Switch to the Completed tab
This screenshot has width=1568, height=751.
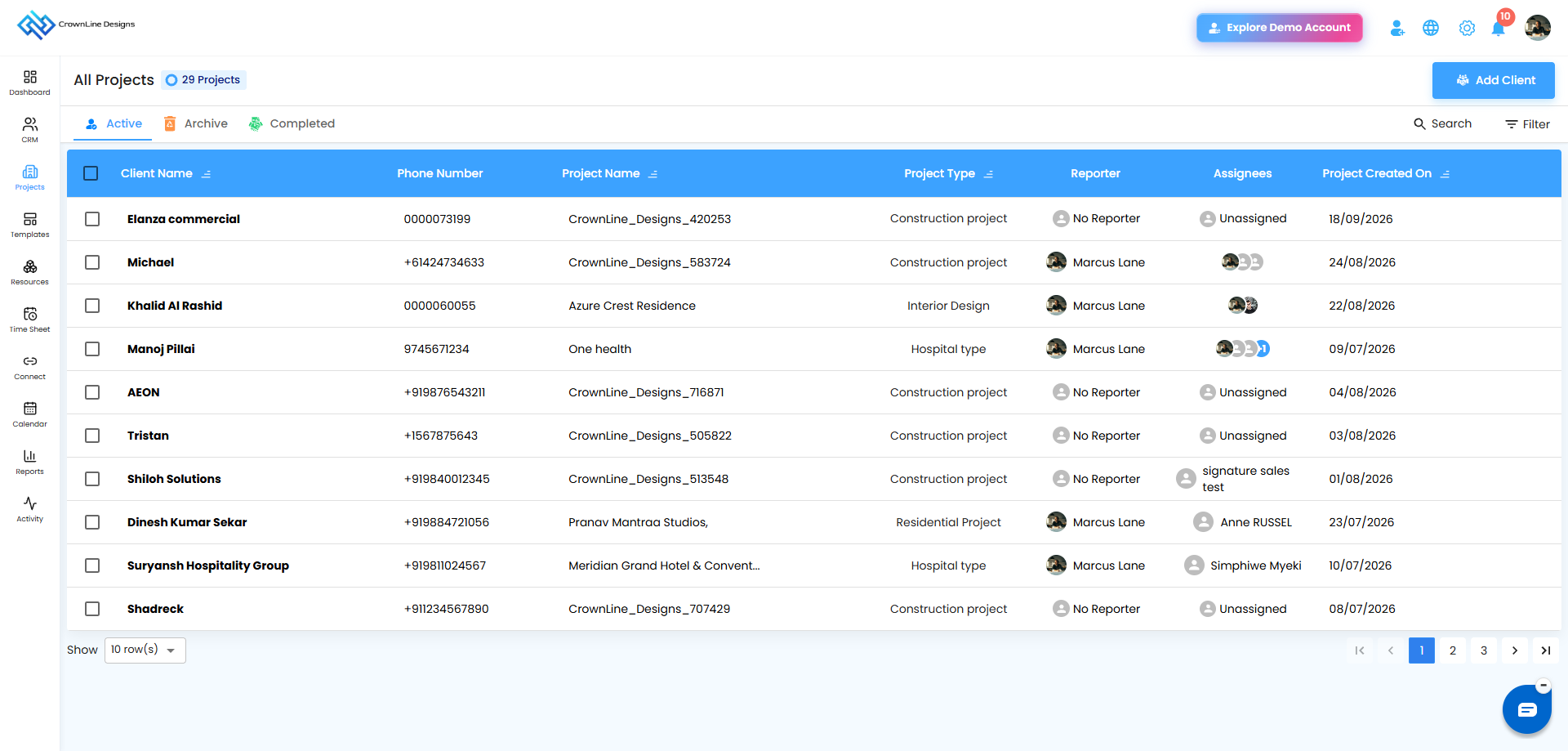pos(292,123)
